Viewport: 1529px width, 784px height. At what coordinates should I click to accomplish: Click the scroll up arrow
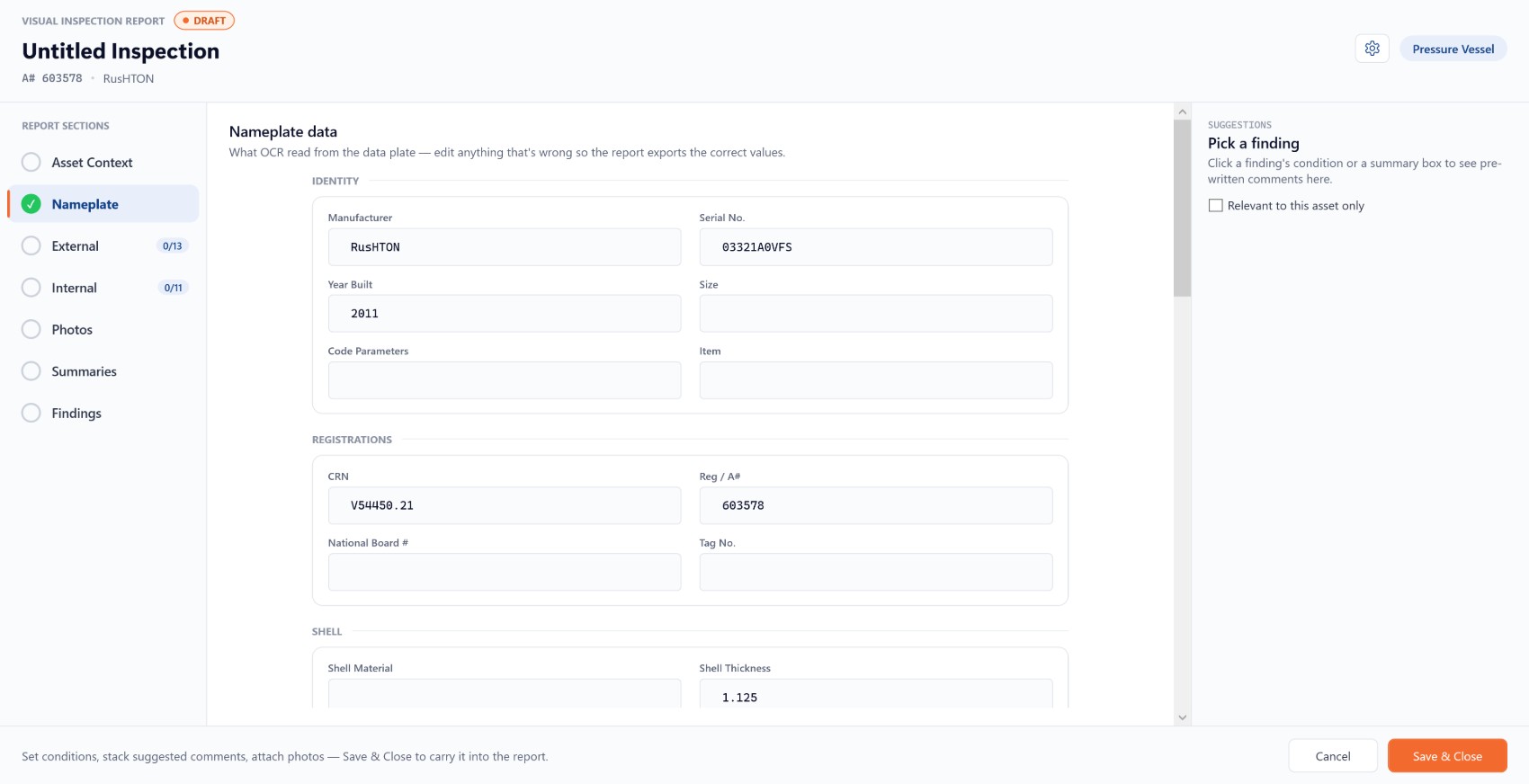[1183, 111]
